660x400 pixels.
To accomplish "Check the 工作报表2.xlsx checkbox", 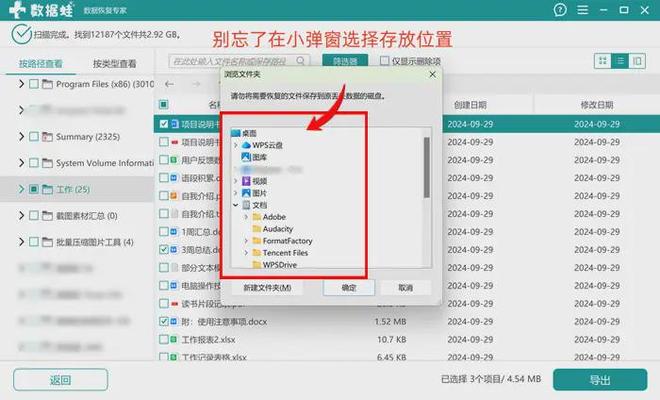I will click(163, 339).
